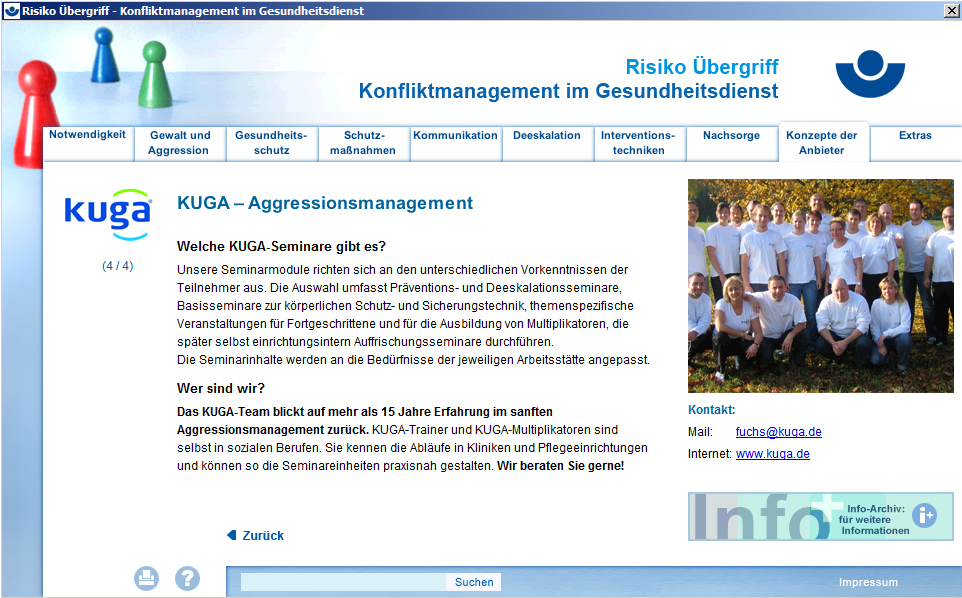This screenshot has width=962, height=598.
Task: Click into the search text field
Action: pos(343,582)
